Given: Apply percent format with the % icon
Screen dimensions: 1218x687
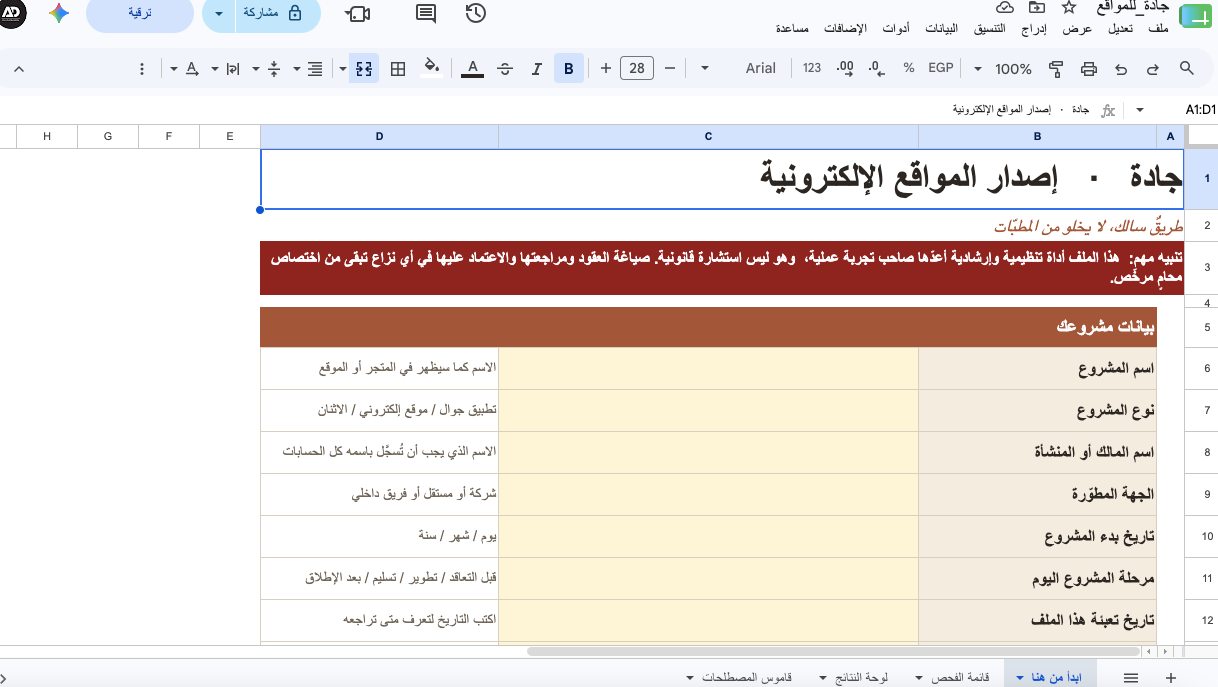Looking at the screenshot, I should click(909, 68).
